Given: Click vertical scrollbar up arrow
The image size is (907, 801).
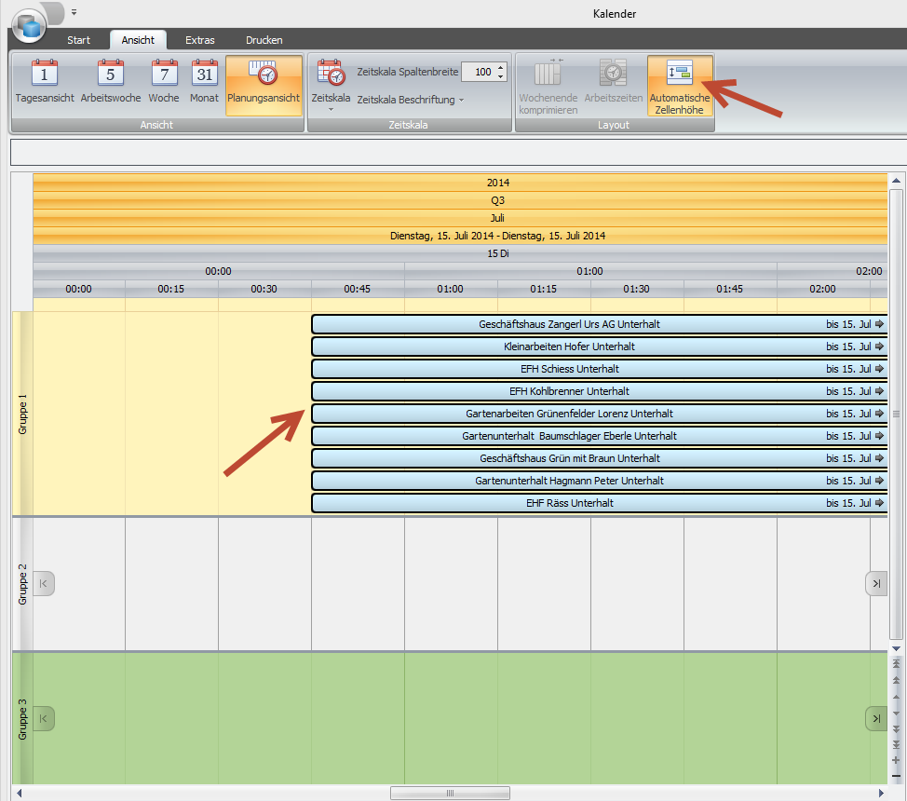Looking at the screenshot, I should (x=896, y=181).
